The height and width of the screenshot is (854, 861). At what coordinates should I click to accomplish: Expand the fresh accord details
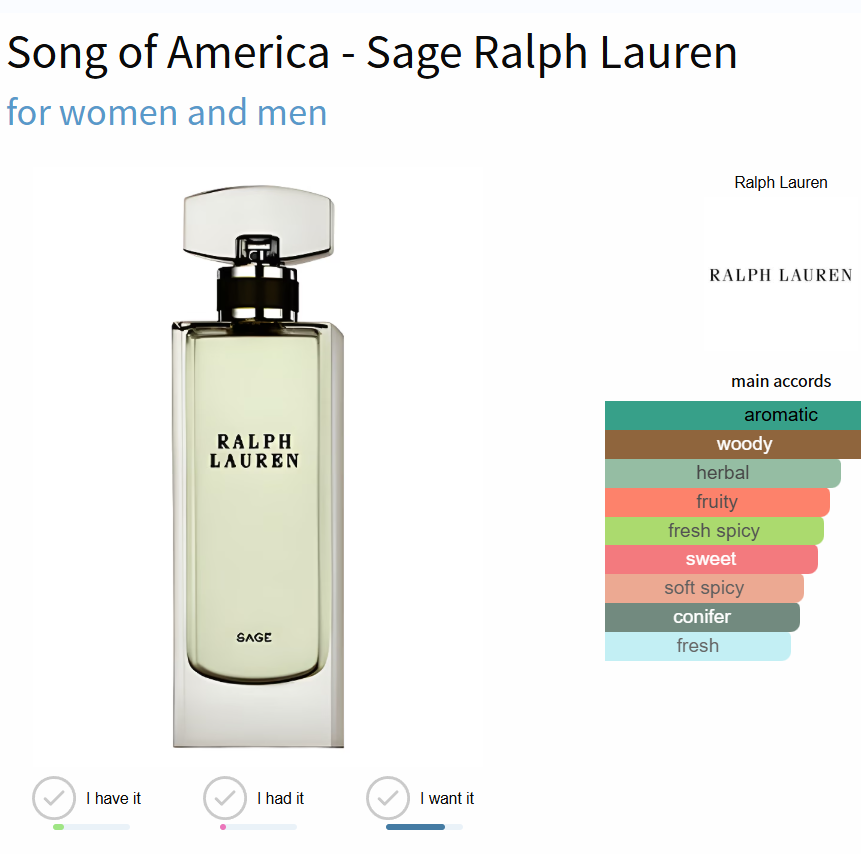pos(697,646)
